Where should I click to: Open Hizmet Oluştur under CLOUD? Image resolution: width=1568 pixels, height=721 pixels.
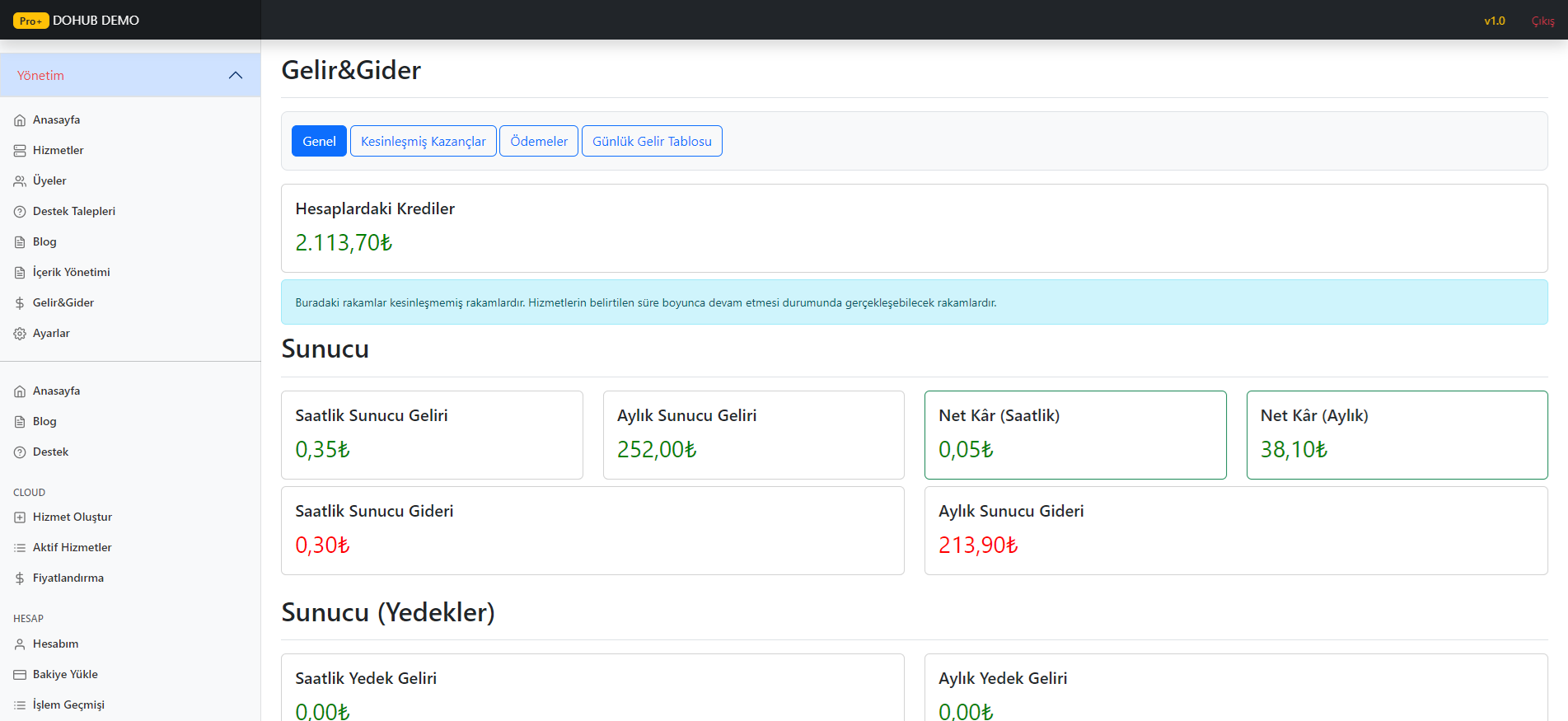point(73,517)
